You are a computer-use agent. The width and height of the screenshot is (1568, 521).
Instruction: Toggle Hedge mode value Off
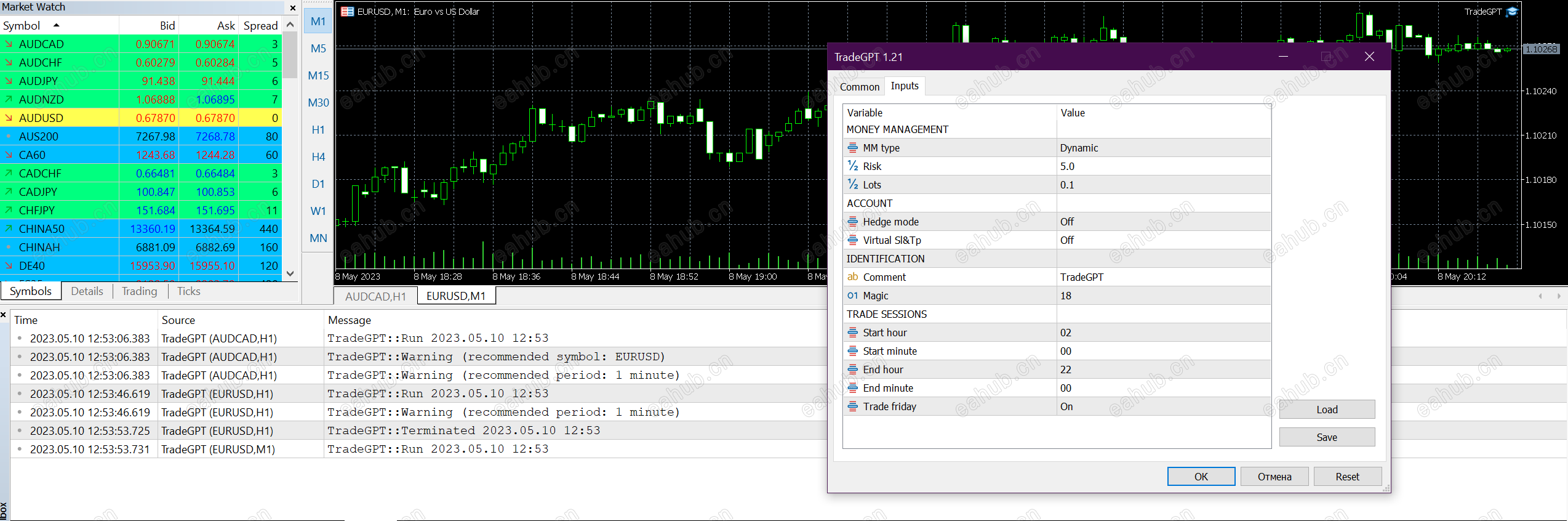click(x=1067, y=222)
